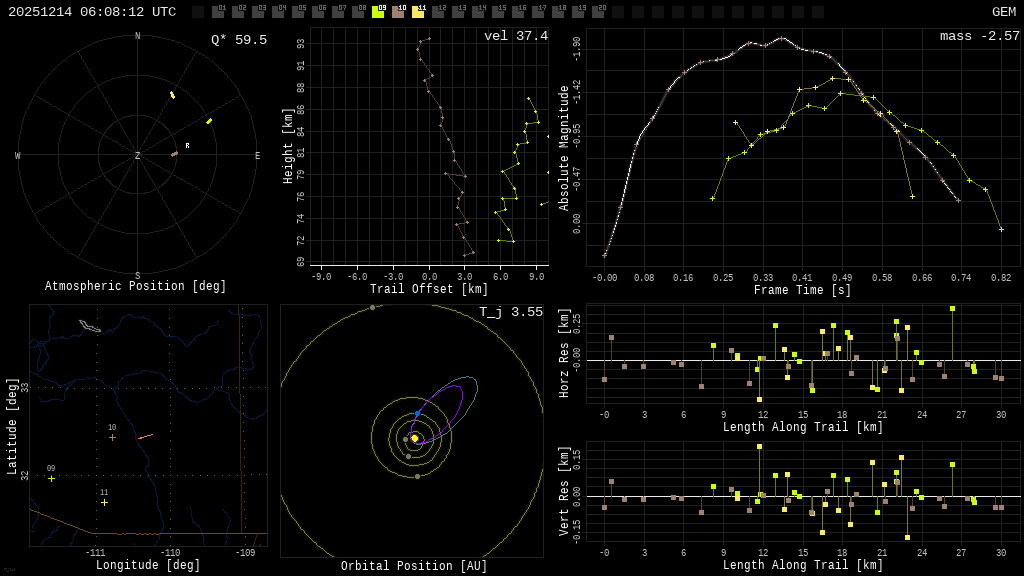Click station 09 marker on the map
The width and height of the screenshot is (1024, 576).
tap(52, 479)
